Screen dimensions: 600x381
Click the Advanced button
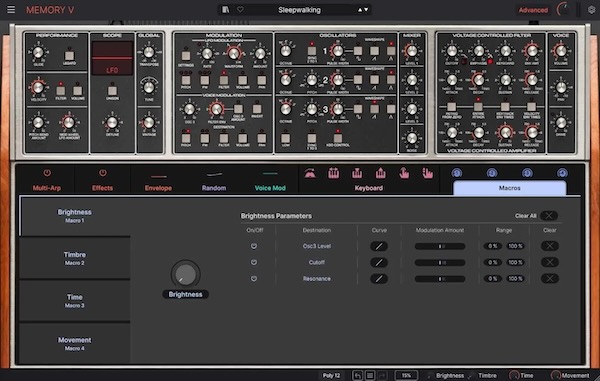[533, 10]
